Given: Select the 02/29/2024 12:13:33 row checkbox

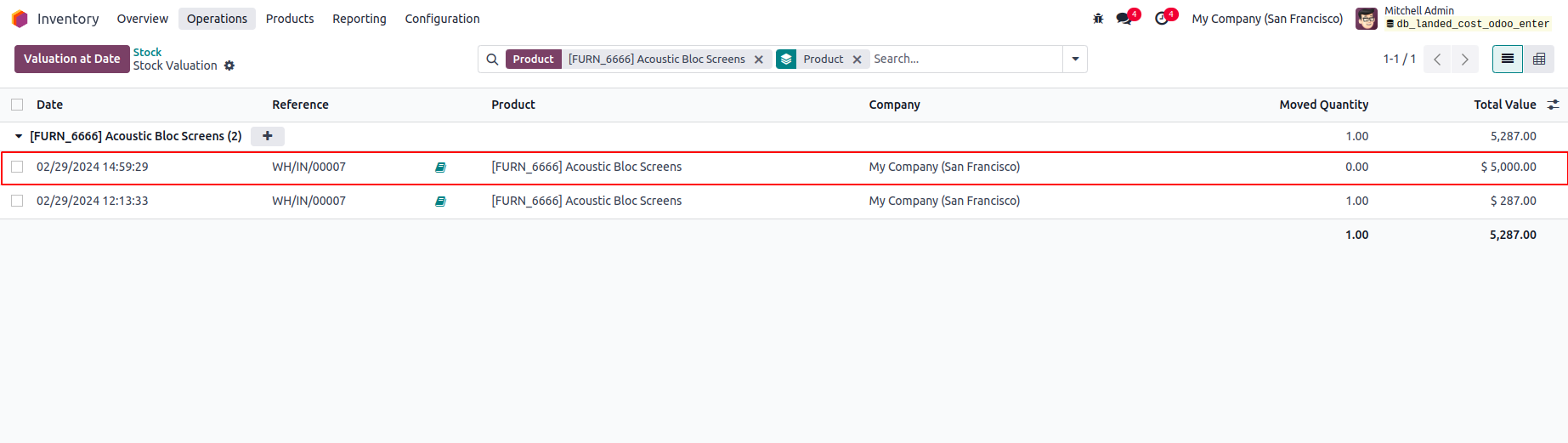Looking at the screenshot, I should coord(17,201).
